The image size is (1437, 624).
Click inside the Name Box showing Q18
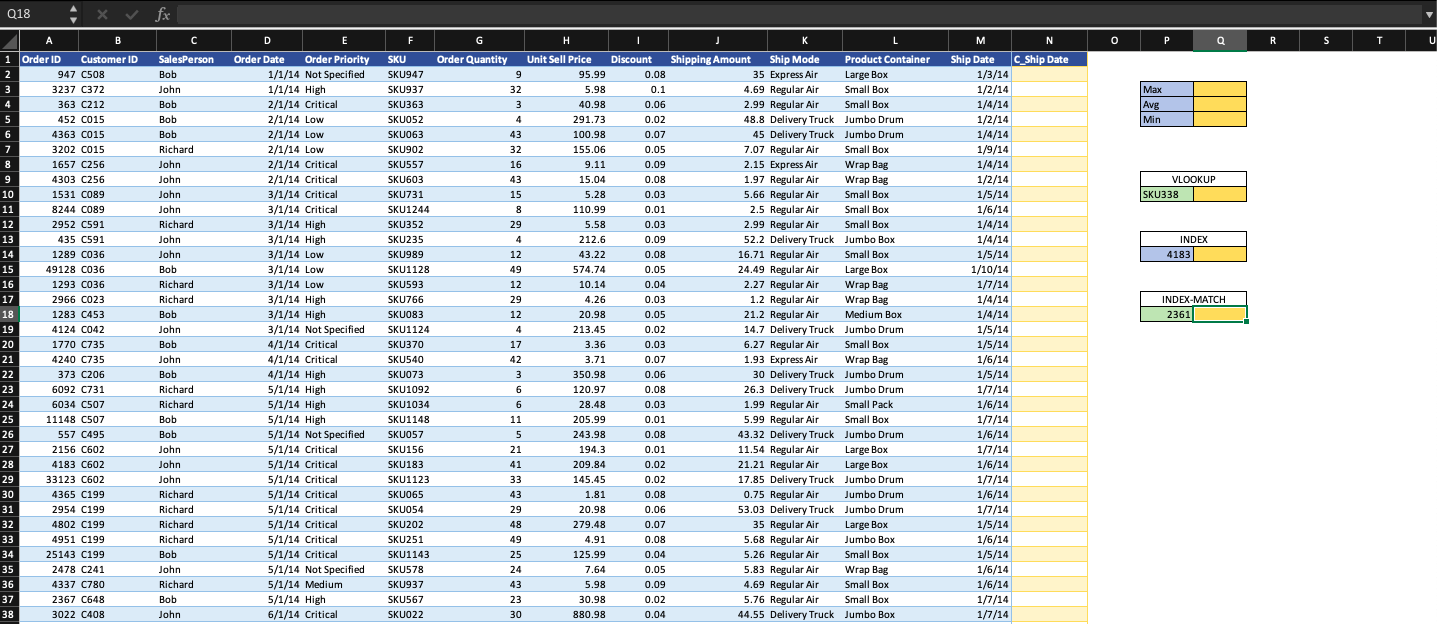click(30, 14)
